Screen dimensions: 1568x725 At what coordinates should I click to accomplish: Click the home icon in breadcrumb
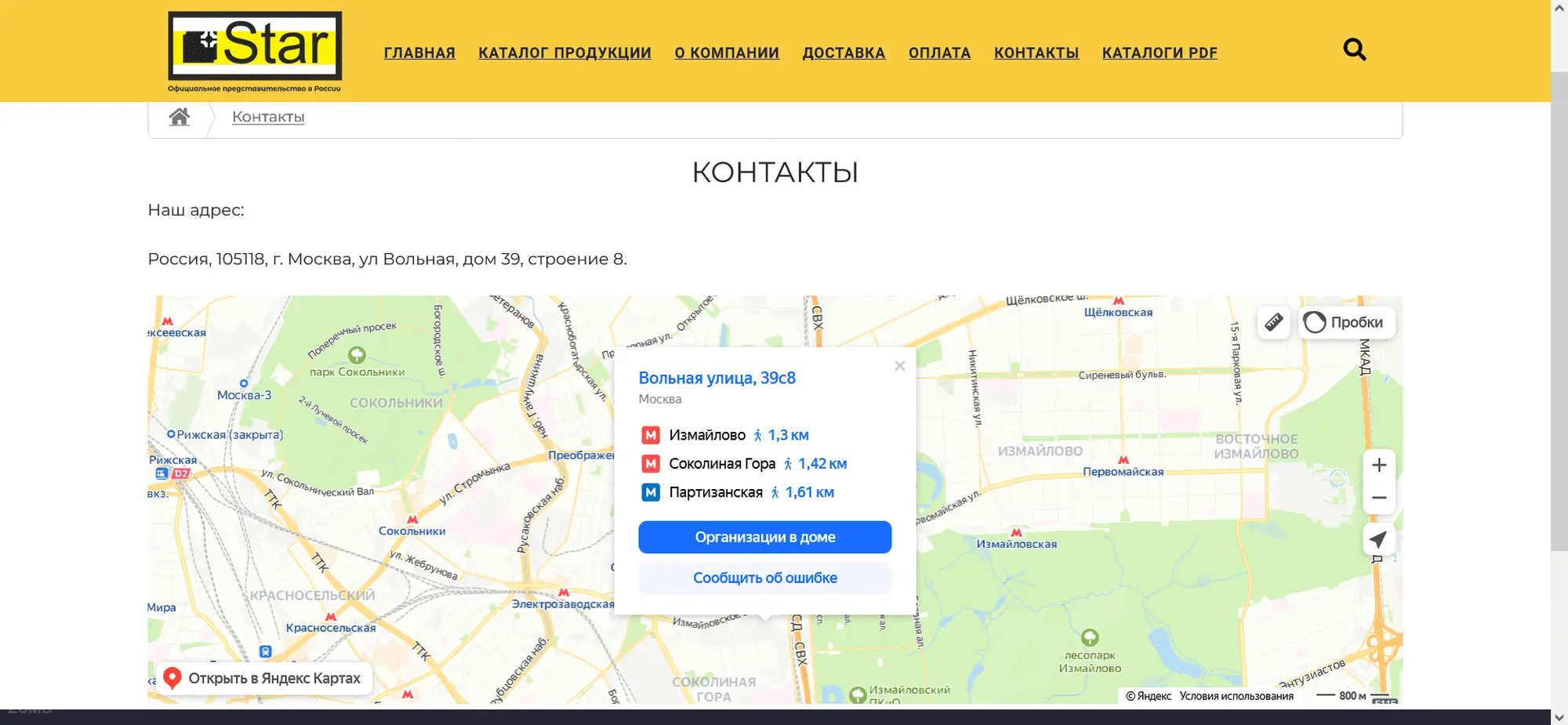pos(180,117)
